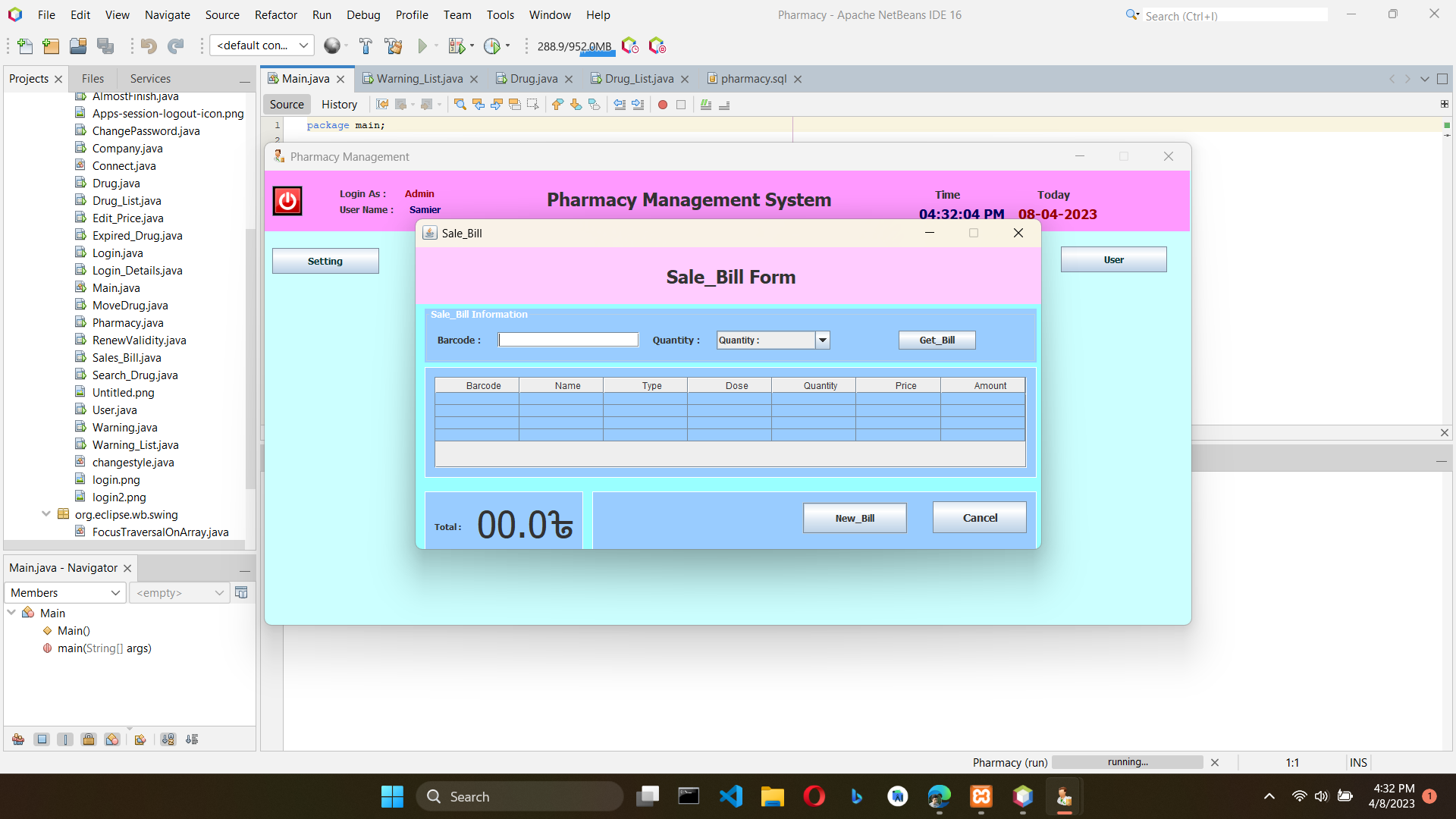Expand the Main node in Navigator
The image size is (1456, 819).
tap(11, 613)
